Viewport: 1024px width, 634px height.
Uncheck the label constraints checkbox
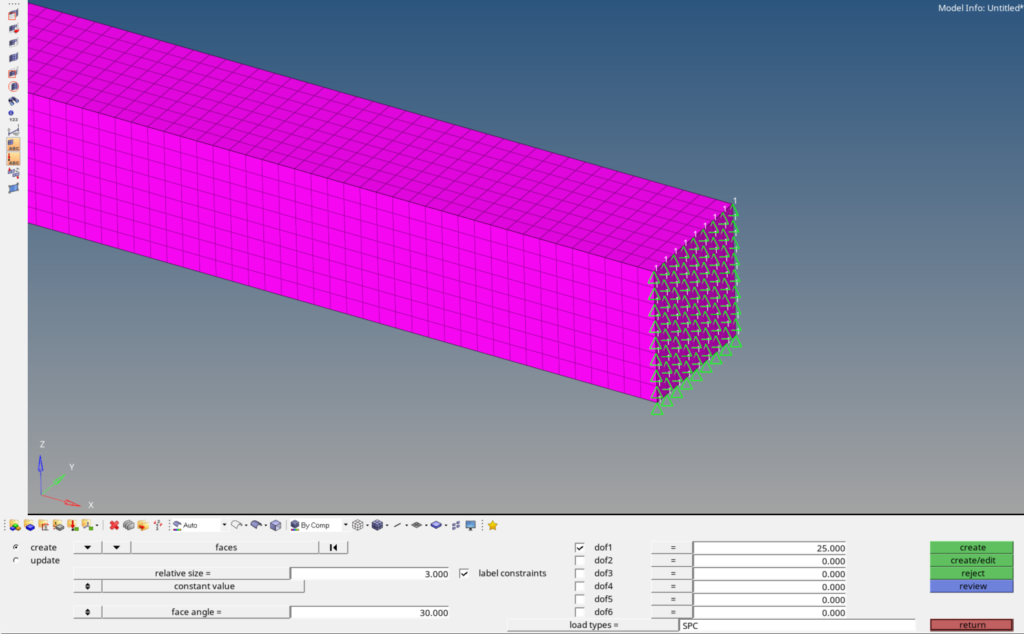(x=464, y=573)
